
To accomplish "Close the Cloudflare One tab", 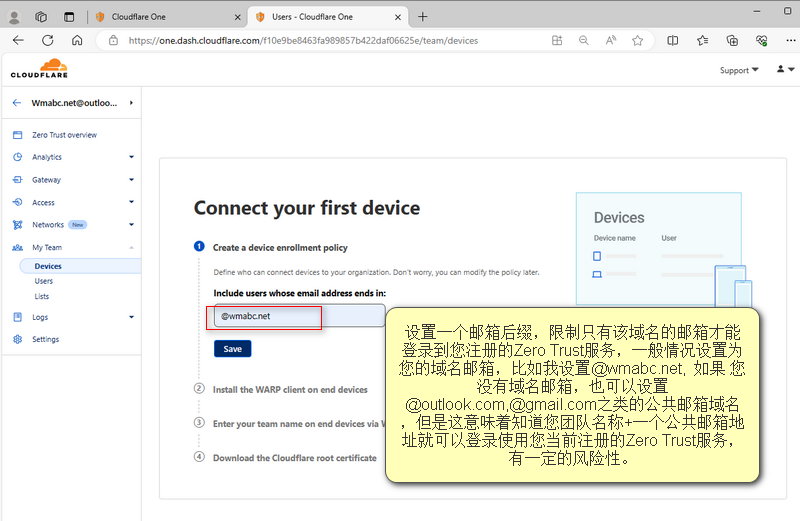I will click(237, 17).
